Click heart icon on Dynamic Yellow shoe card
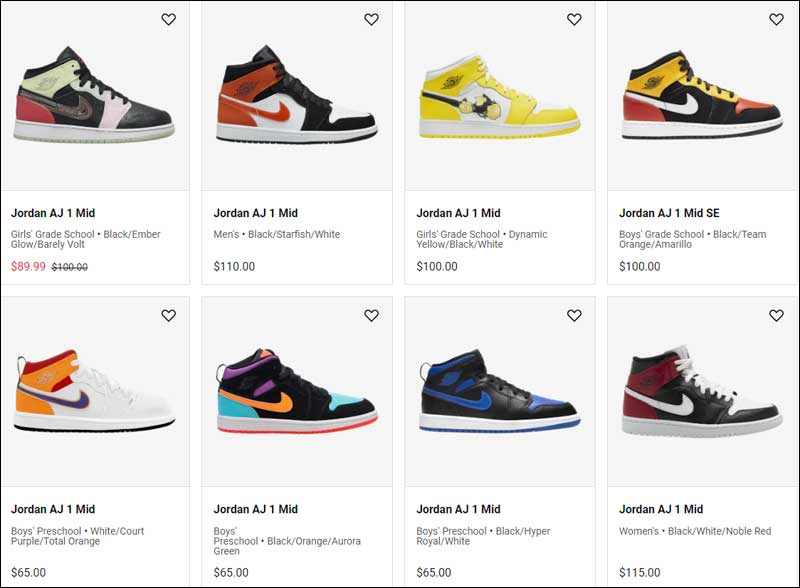Viewport: 800px width, 588px height. pos(574,19)
